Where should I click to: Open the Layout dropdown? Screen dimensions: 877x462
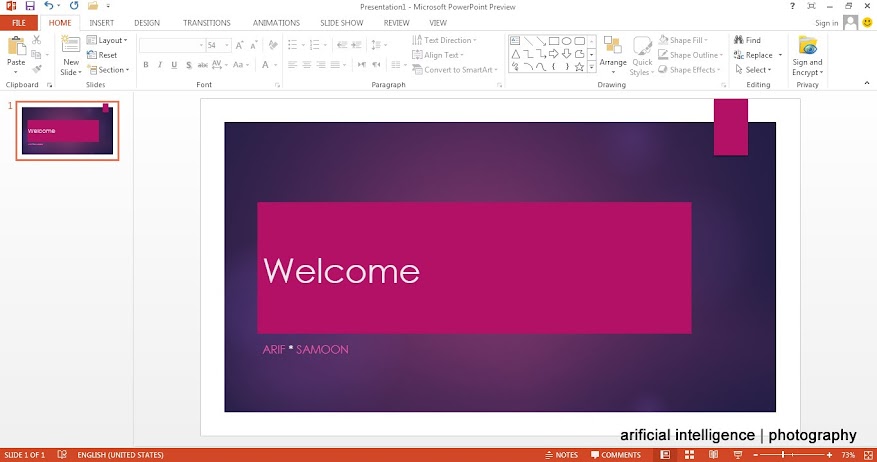click(x=107, y=40)
